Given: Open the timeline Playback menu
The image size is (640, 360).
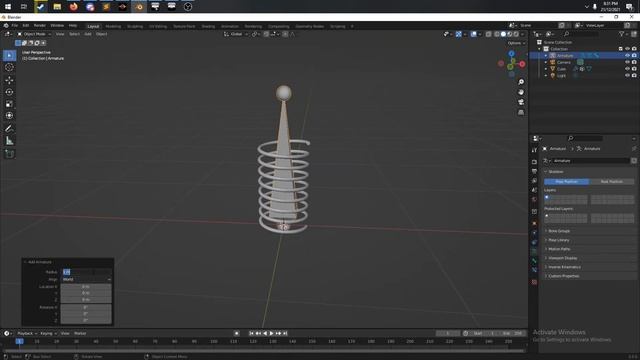Looking at the screenshot, I should pyautogui.click(x=27, y=333).
